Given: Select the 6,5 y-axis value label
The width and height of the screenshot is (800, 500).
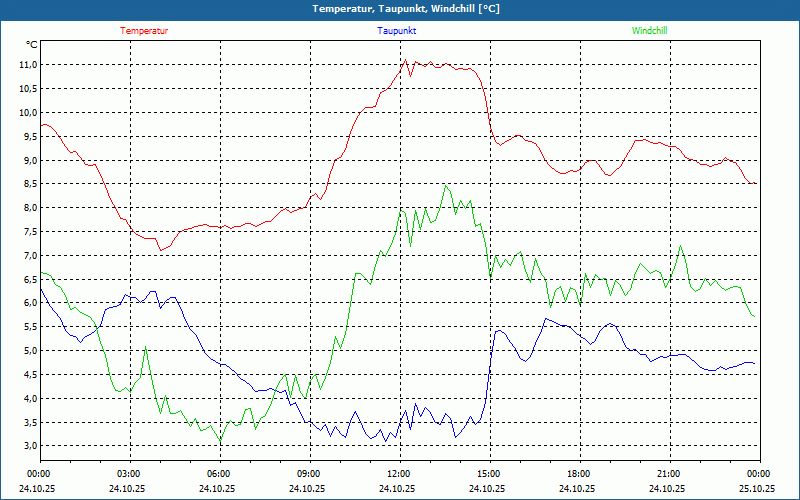Looking at the screenshot, I should click(27, 279).
